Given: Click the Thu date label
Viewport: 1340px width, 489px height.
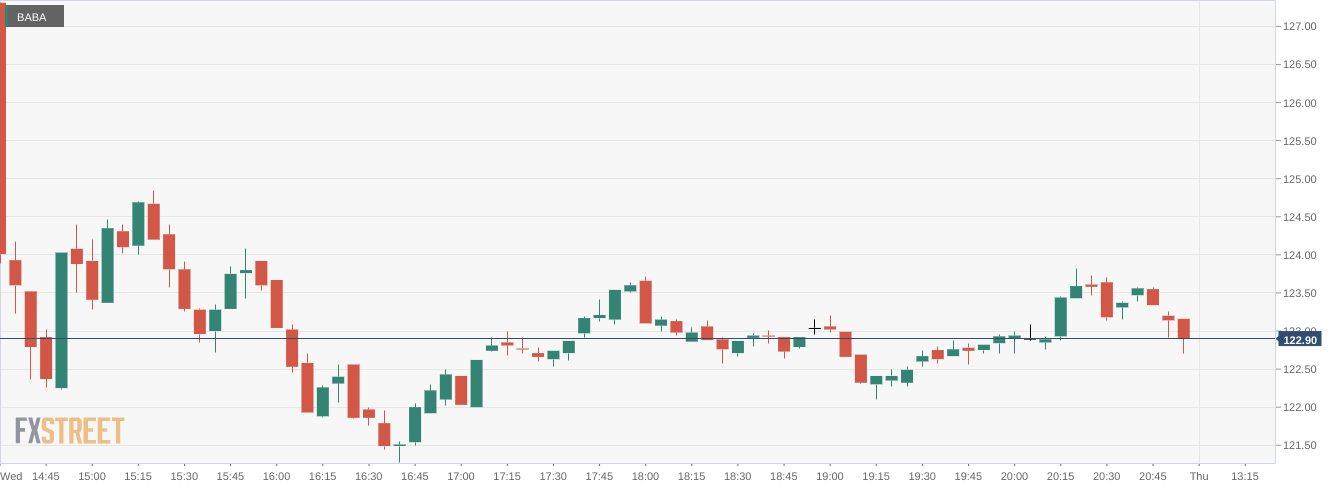Looking at the screenshot, I should tap(1200, 476).
